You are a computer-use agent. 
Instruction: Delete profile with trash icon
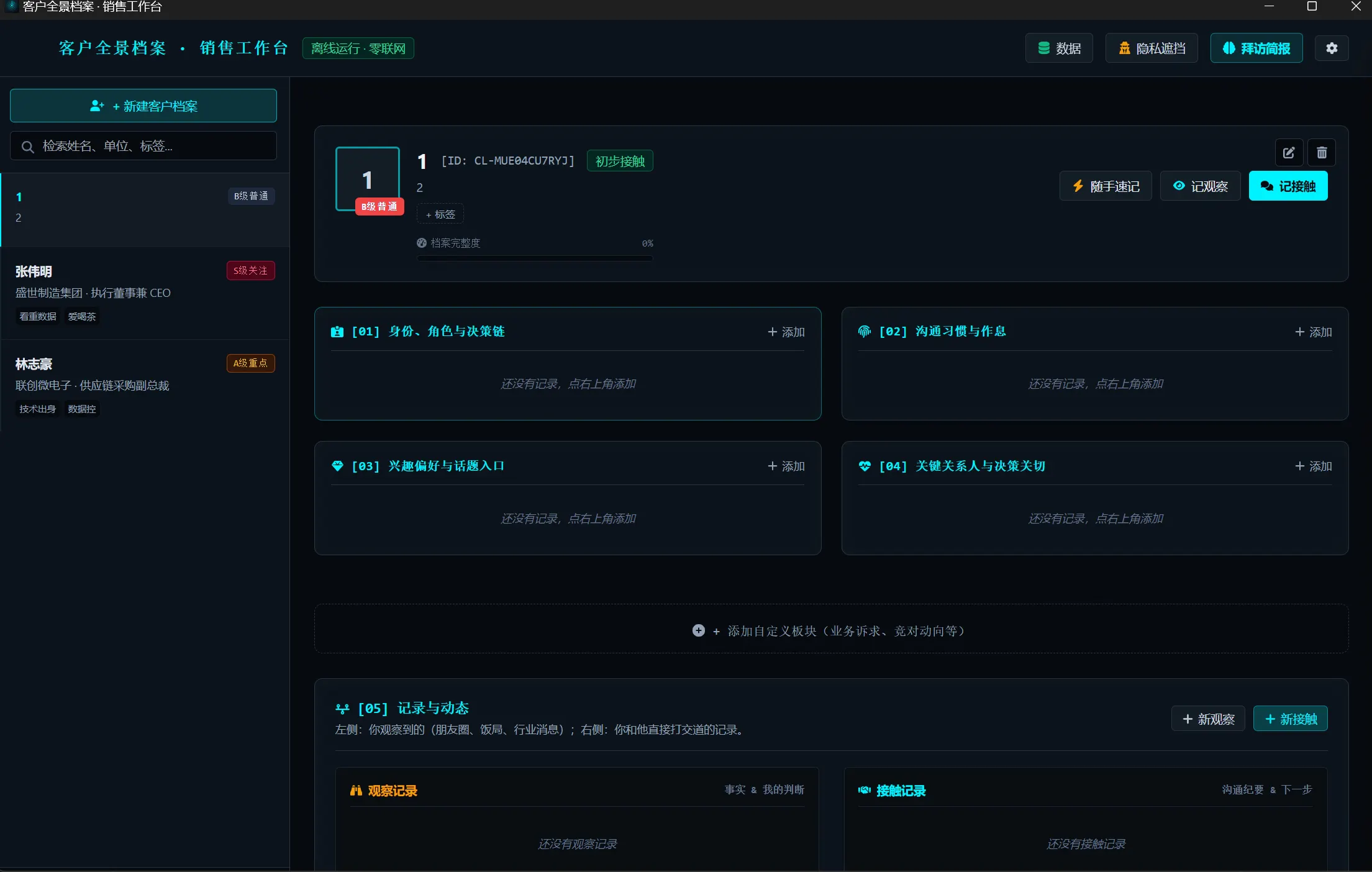1322,153
